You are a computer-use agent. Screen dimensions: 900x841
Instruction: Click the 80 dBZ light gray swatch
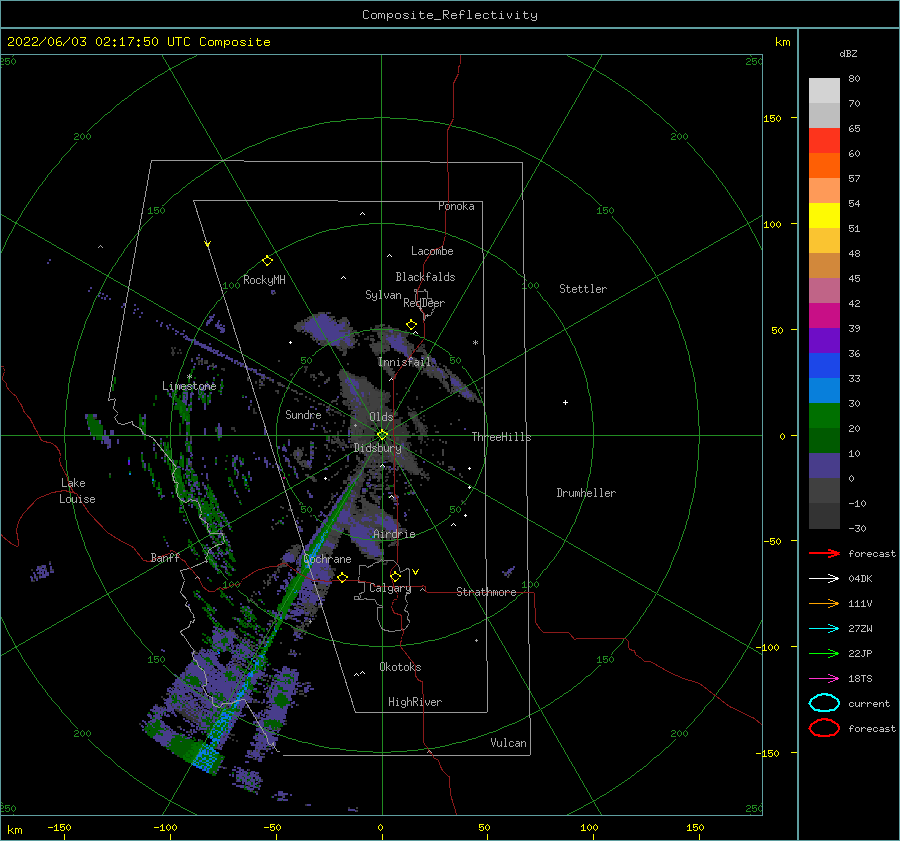pyautogui.click(x=824, y=90)
